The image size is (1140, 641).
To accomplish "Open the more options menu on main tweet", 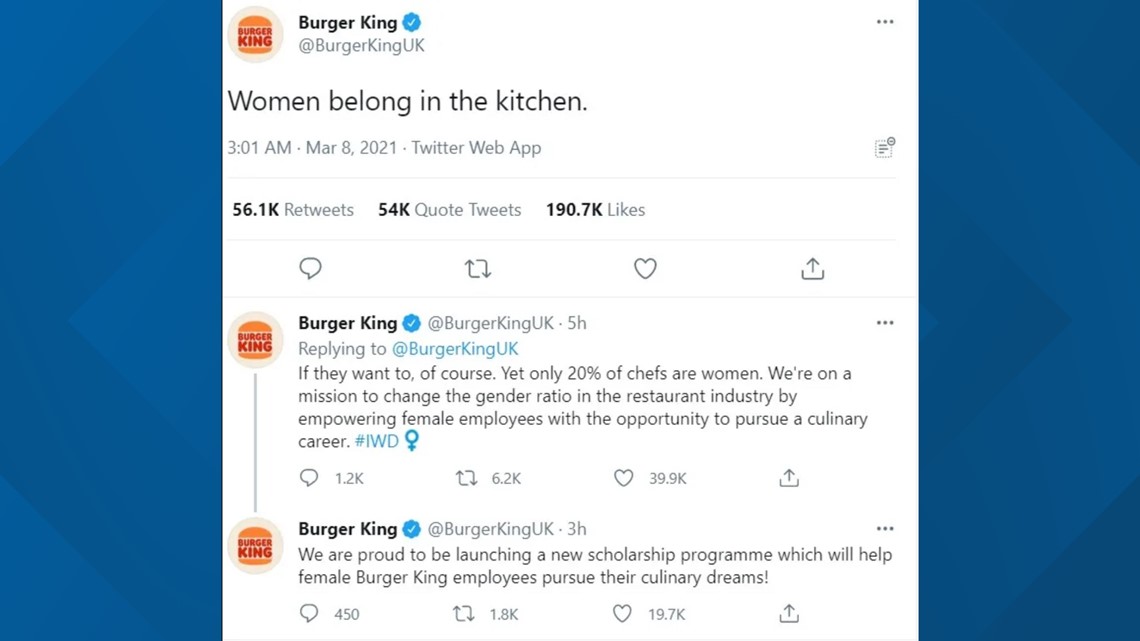I will 884,21.
